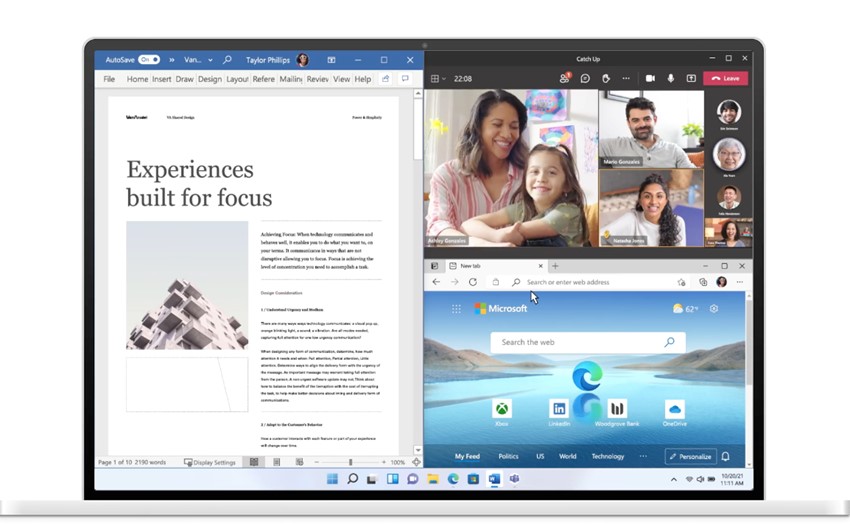The width and height of the screenshot is (850, 532).
Task: Refresh the page in Edge
Action: 473,282
